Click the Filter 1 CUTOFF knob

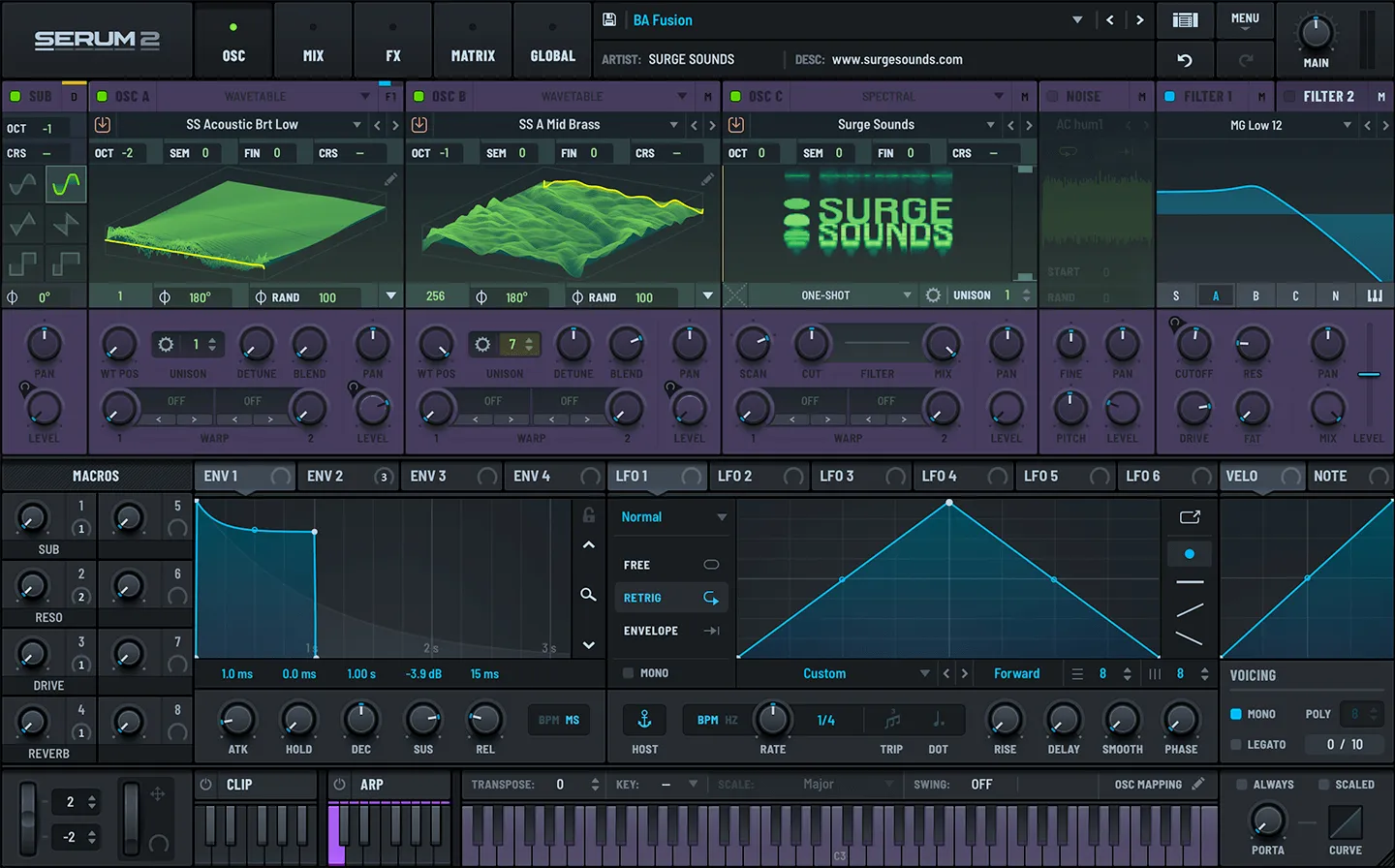[x=1193, y=343]
